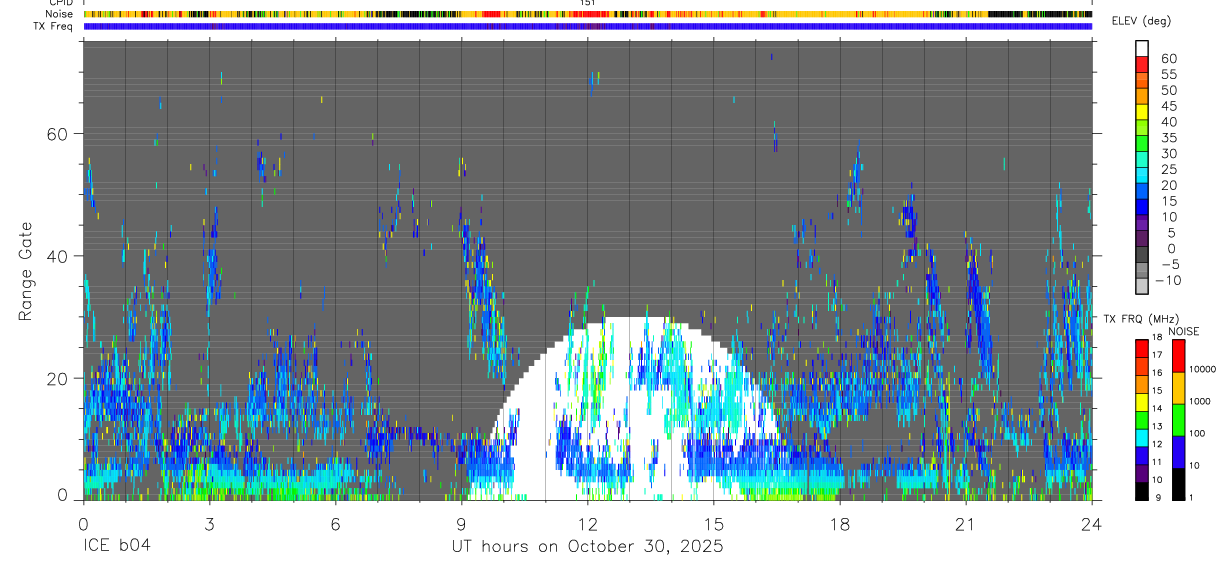This screenshot has height=567, width=1228.
Task: Click the '−10' label on ELEV colorbar
Action: click(1170, 281)
